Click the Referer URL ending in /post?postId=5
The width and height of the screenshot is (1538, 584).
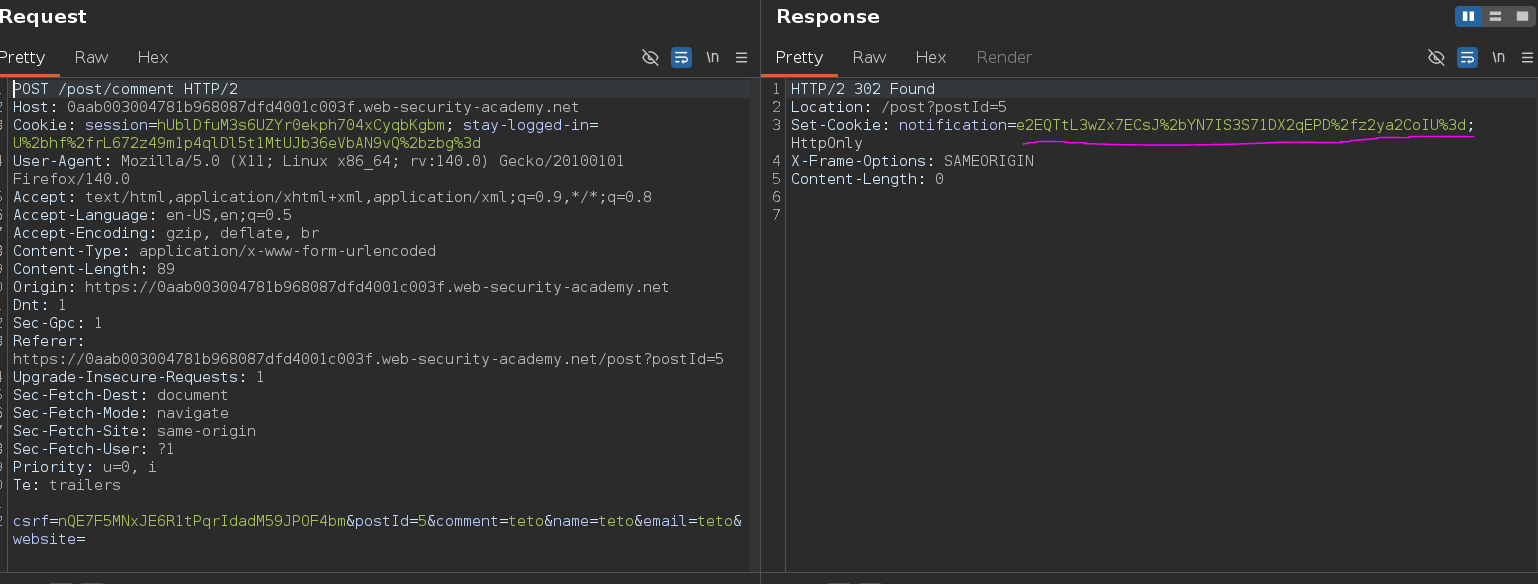coord(368,359)
